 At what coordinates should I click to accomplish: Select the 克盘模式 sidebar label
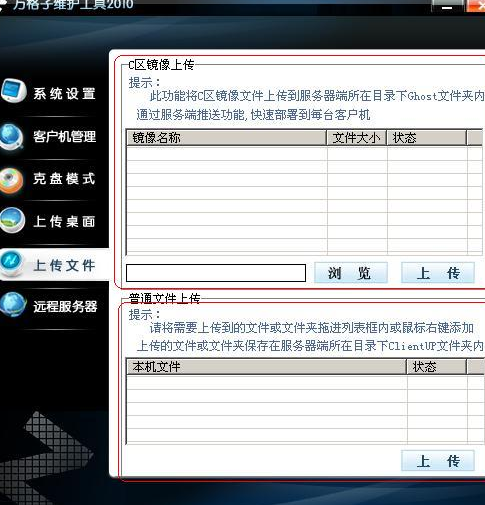tap(64, 179)
